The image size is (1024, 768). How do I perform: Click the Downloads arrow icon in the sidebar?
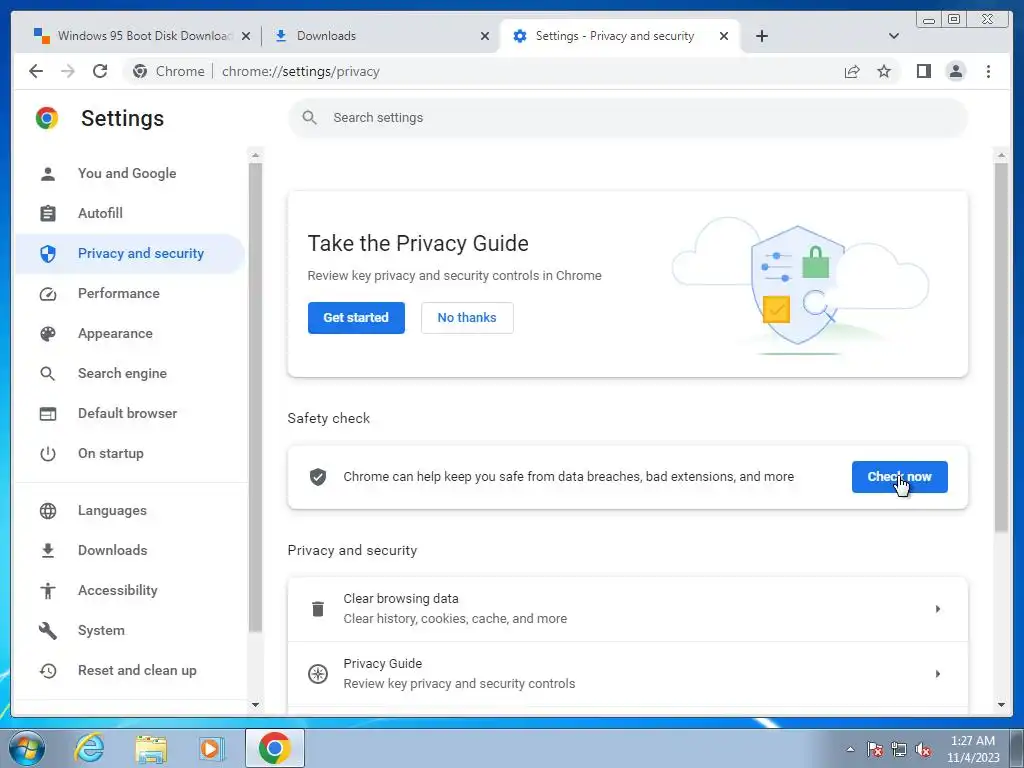click(x=48, y=551)
